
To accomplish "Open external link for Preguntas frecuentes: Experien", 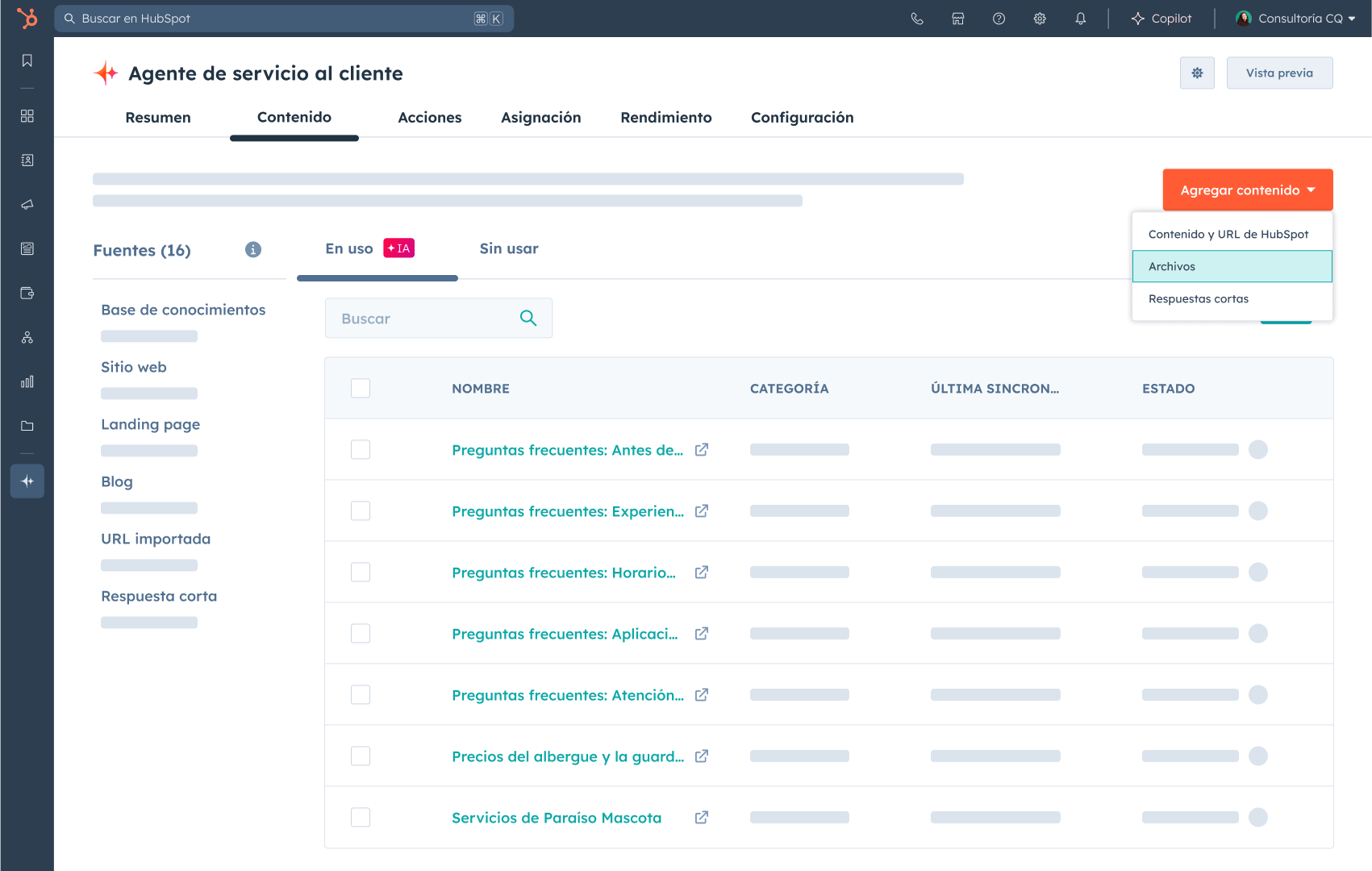I will pyautogui.click(x=702, y=511).
